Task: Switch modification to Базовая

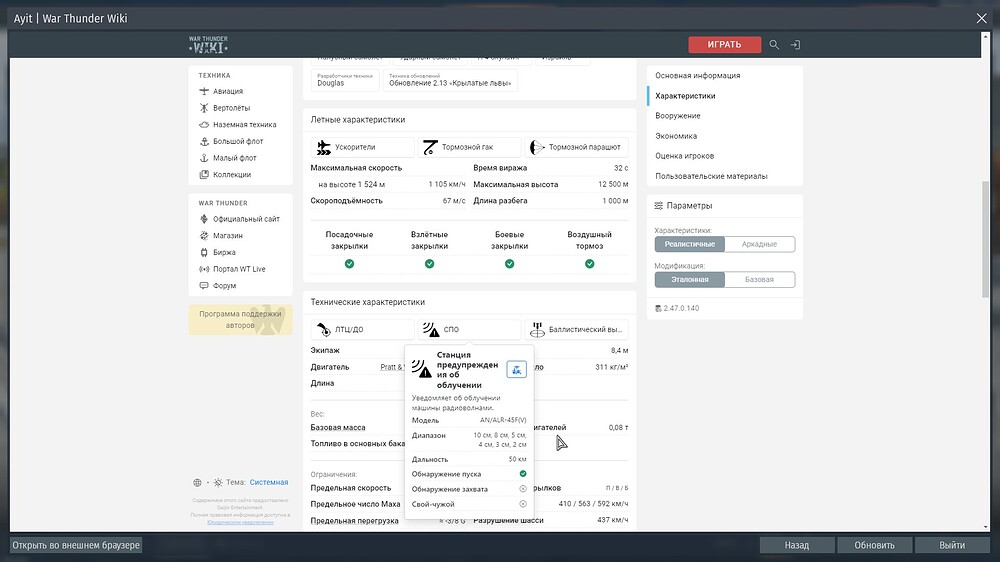Action: pyautogui.click(x=759, y=279)
